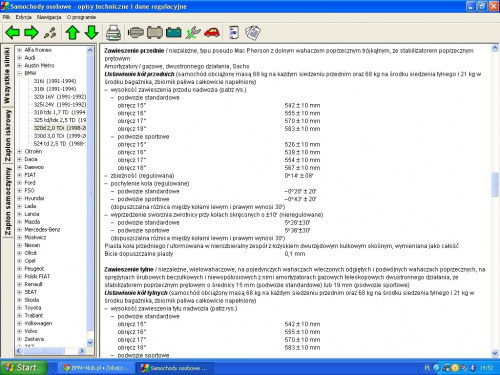The image size is (500, 375).
Task: Expand the Mercedes-Benz tree node
Action: [x=20, y=230]
